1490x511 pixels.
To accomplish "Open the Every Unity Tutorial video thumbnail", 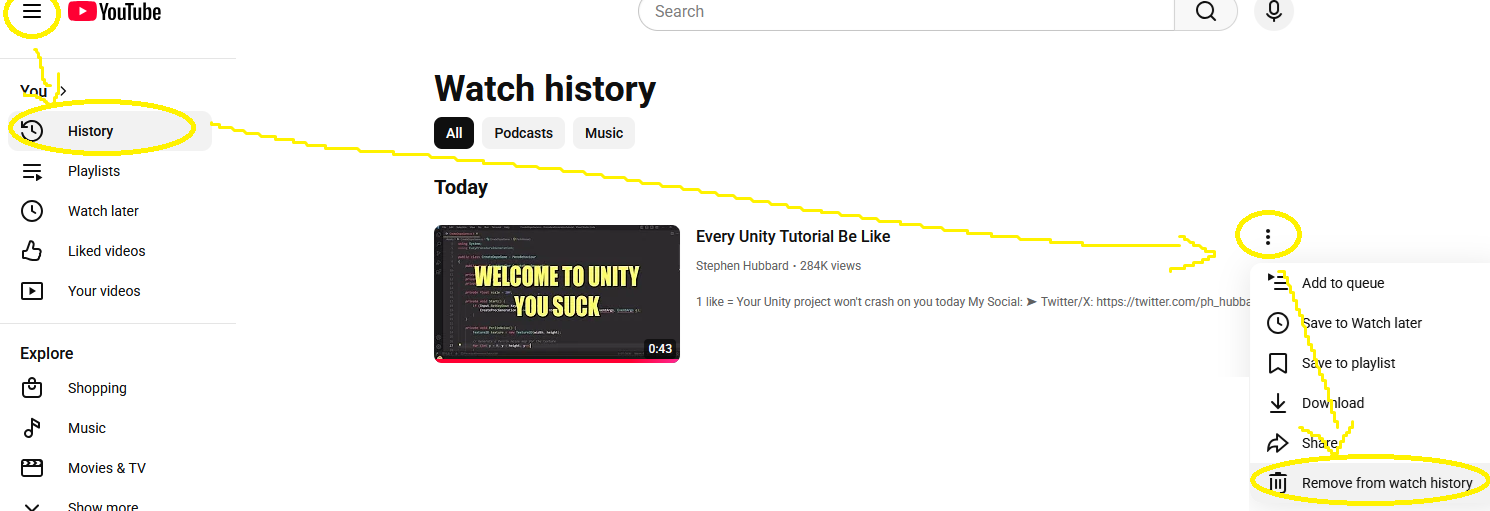I will [x=557, y=293].
